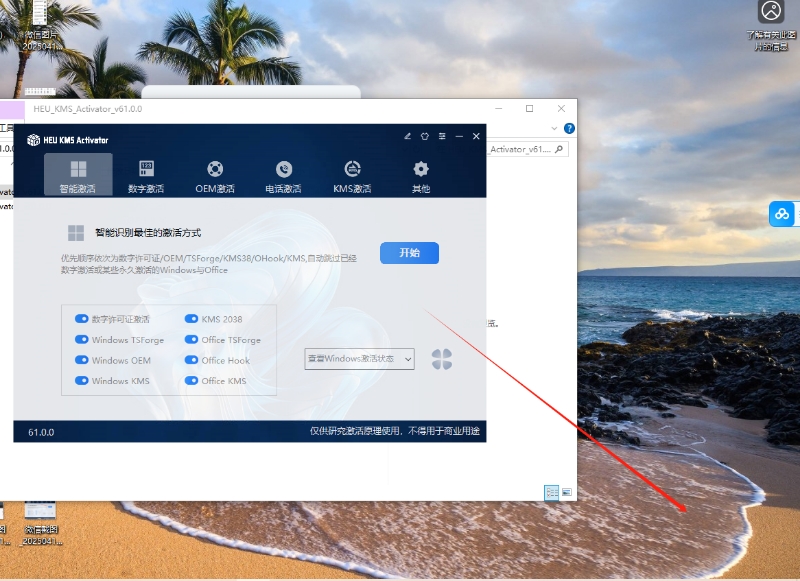Click the HEU KMS Activator logo icon

[33, 140]
